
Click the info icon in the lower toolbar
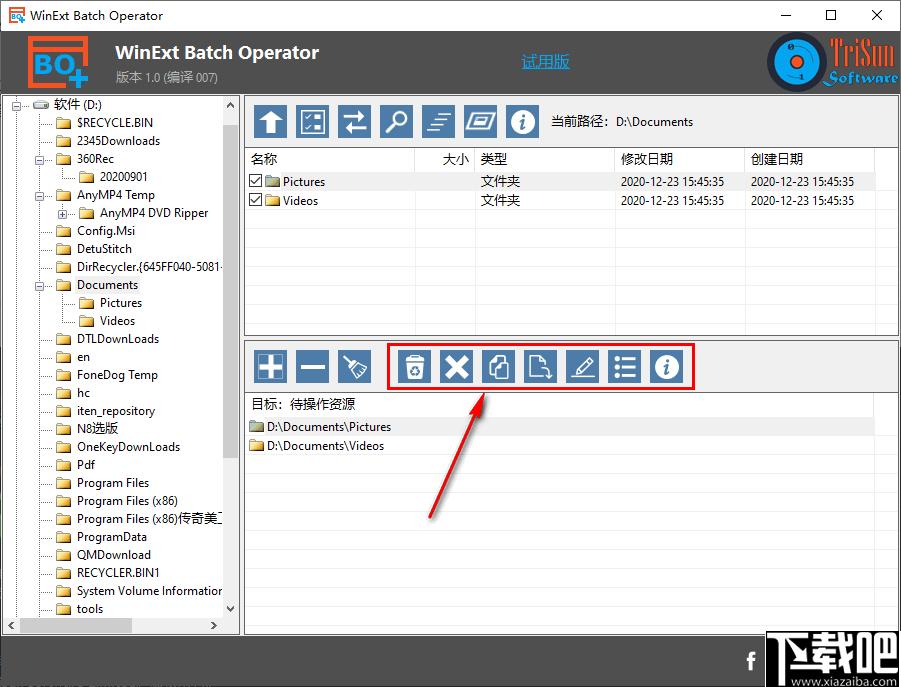[666, 366]
